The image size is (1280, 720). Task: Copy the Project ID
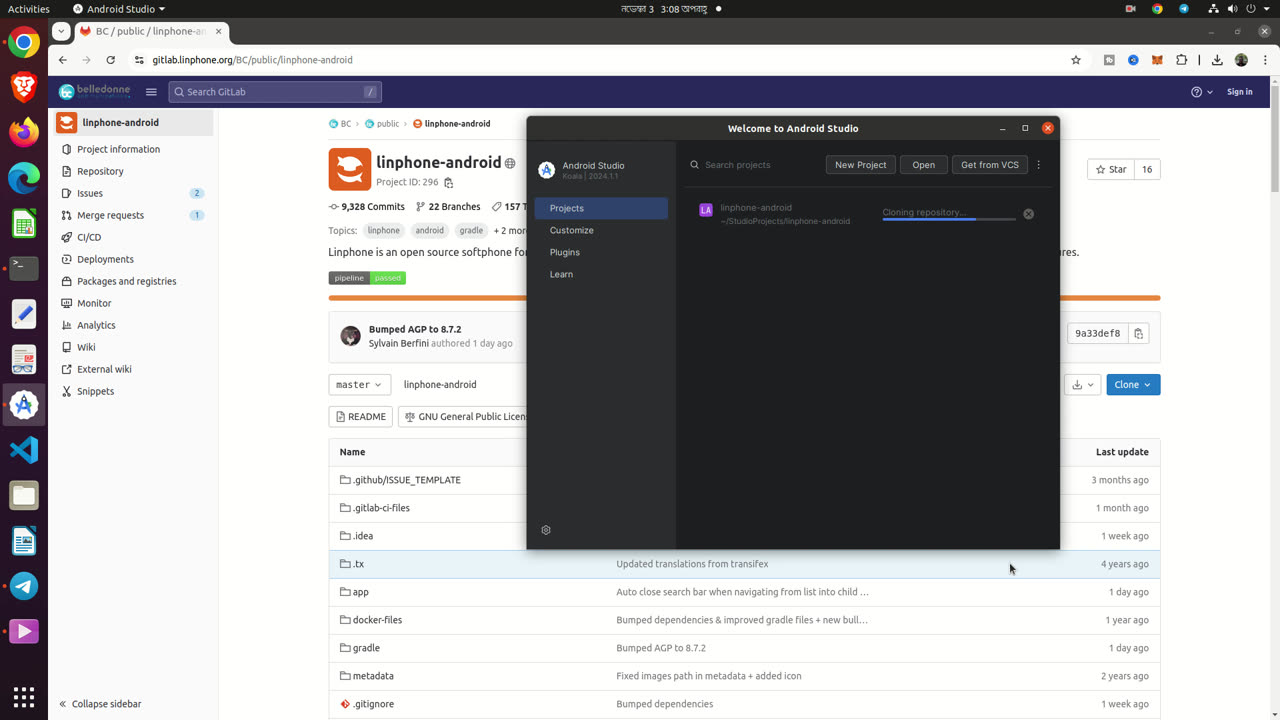click(449, 183)
